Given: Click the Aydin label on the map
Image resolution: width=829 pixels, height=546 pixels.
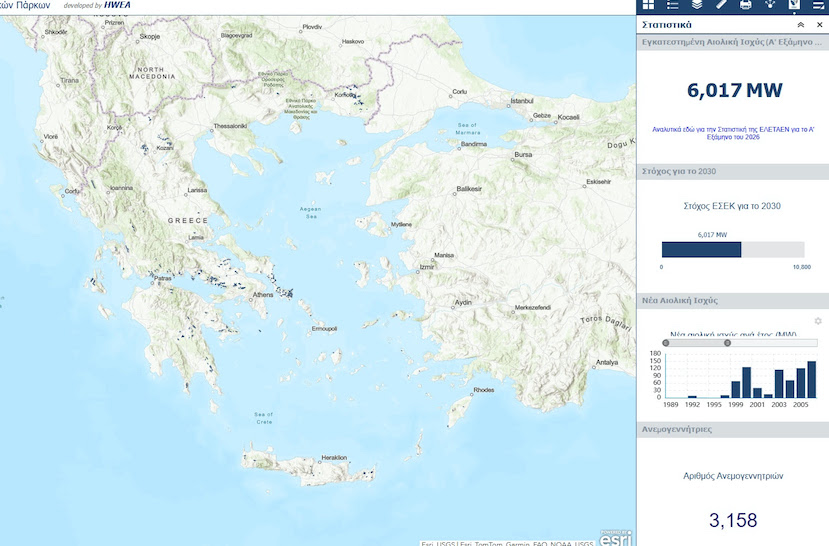Looking at the screenshot, I should 463,302.
